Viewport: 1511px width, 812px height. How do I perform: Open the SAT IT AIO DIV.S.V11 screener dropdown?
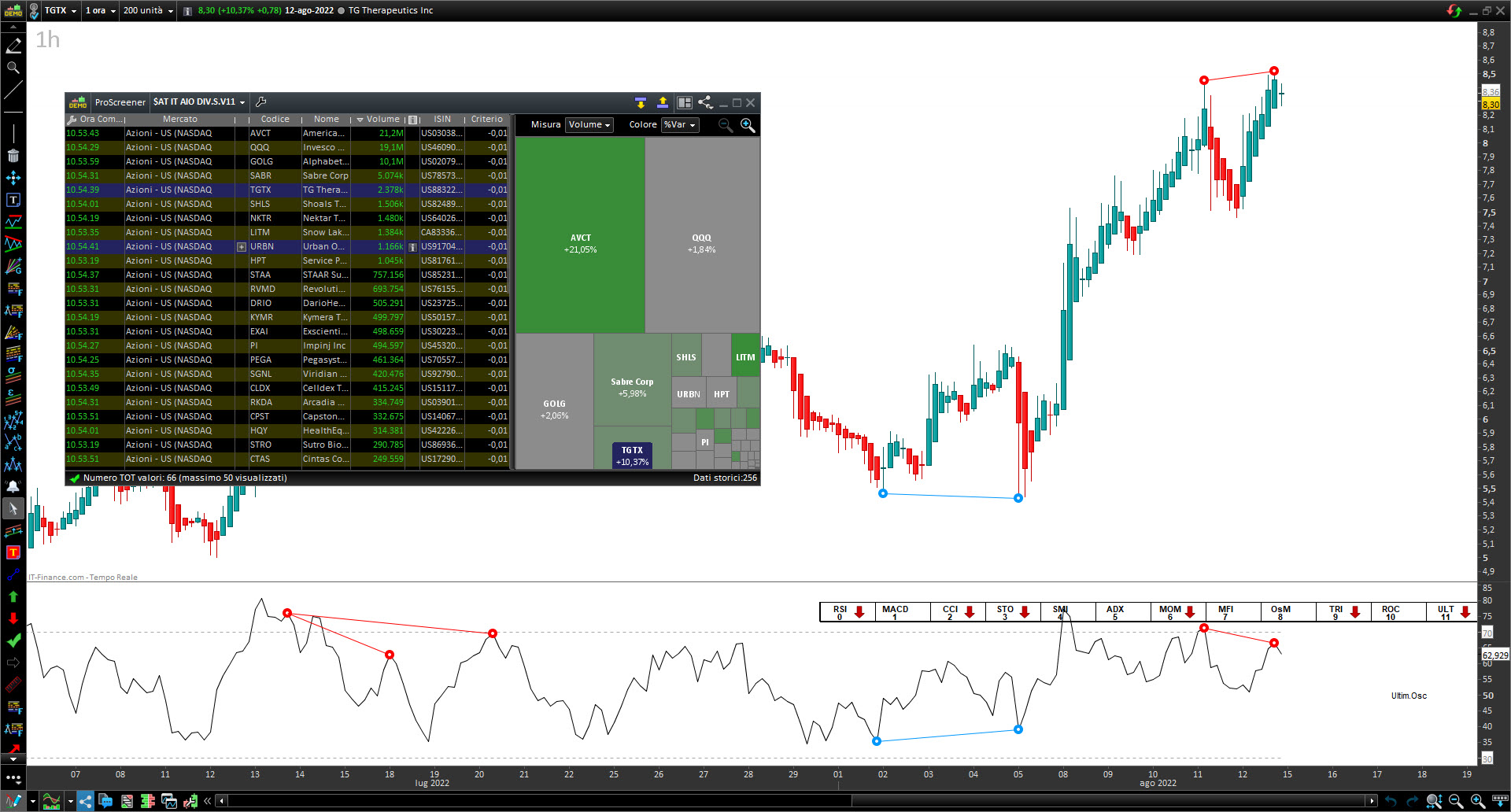coord(199,102)
